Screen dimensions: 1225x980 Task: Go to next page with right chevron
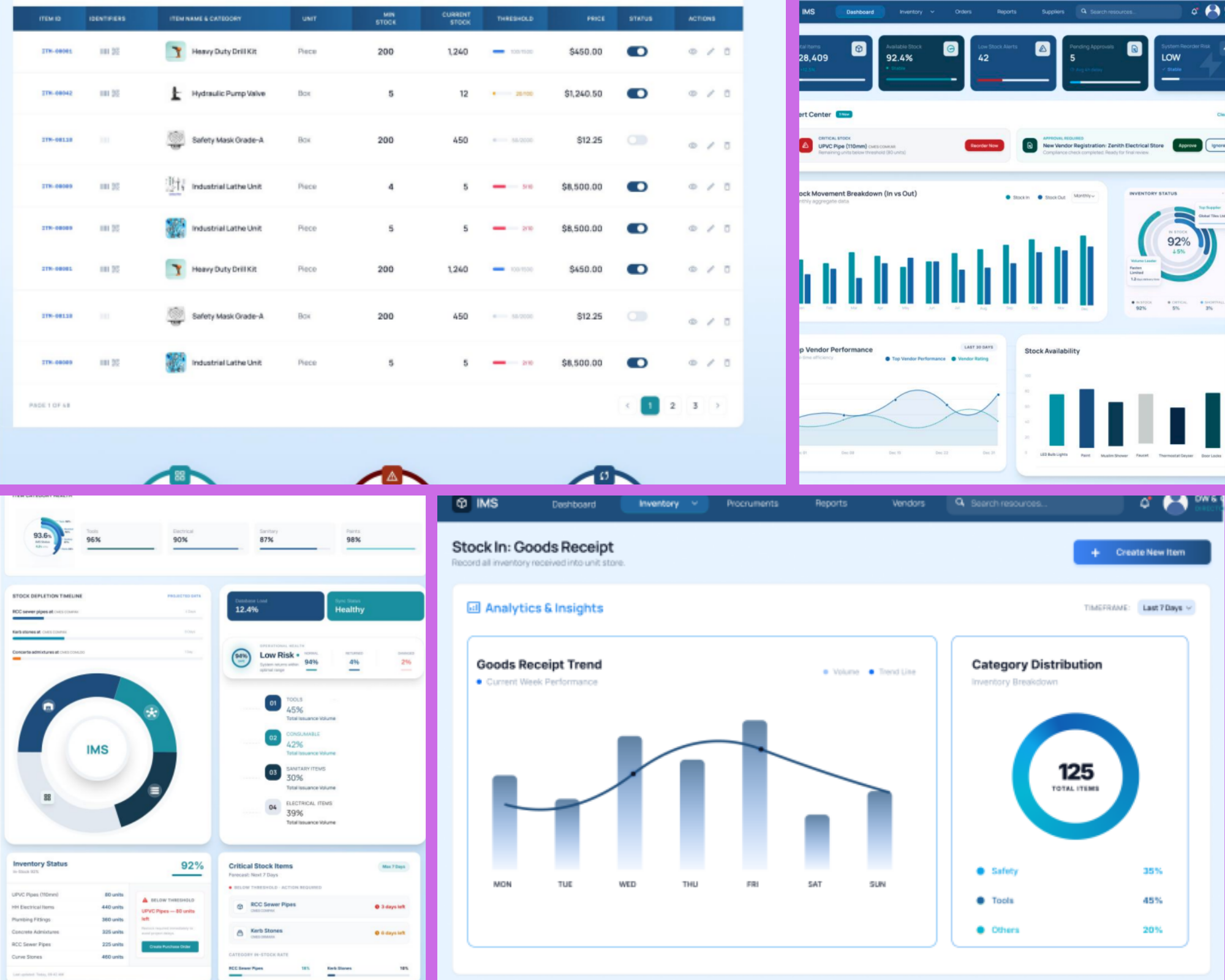coord(717,405)
